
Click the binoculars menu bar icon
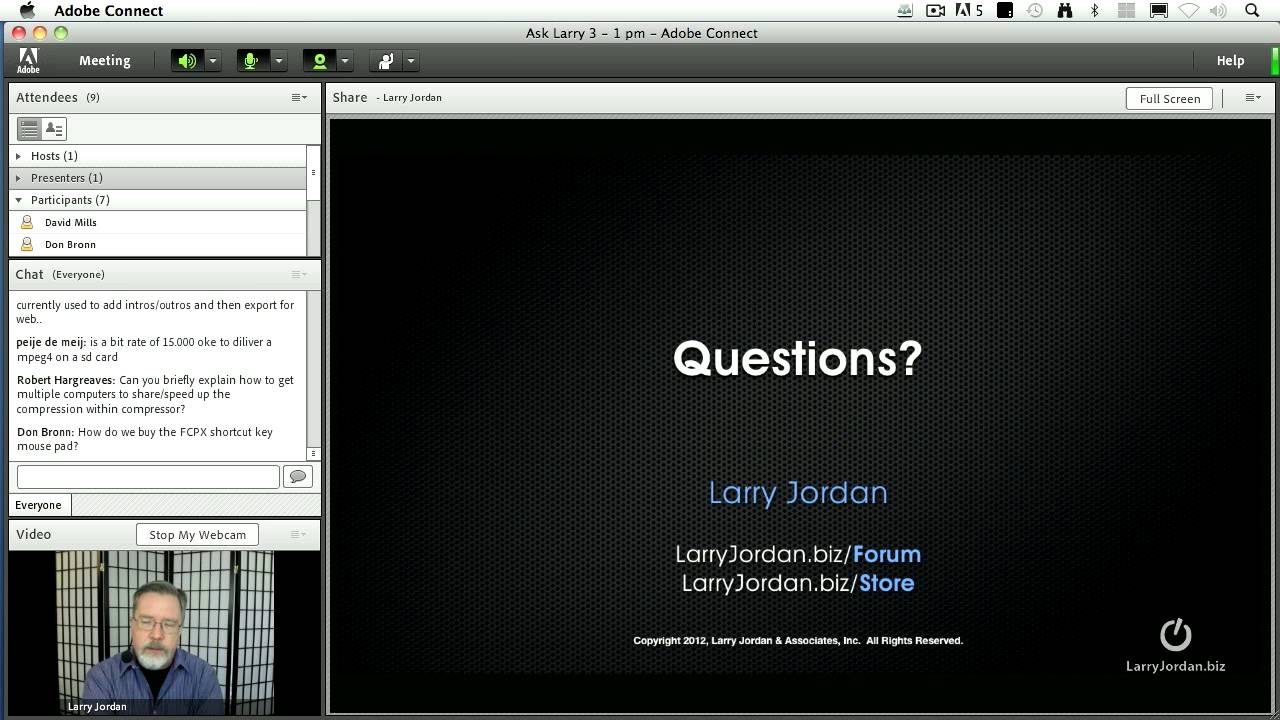(1065, 10)
